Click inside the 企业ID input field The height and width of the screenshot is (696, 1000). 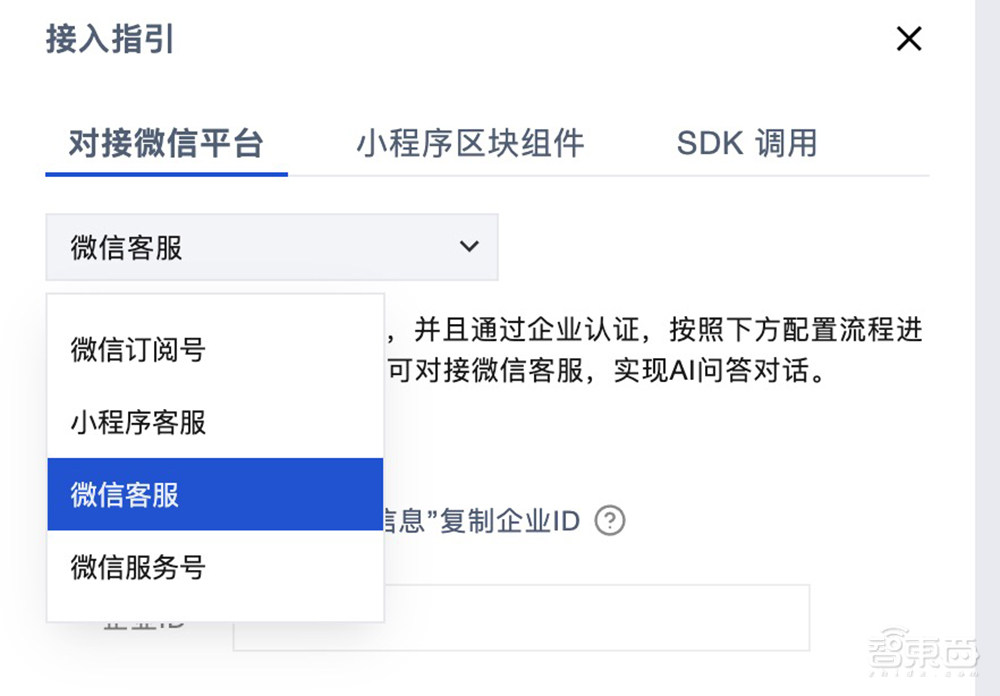click(x=520, y=617)
